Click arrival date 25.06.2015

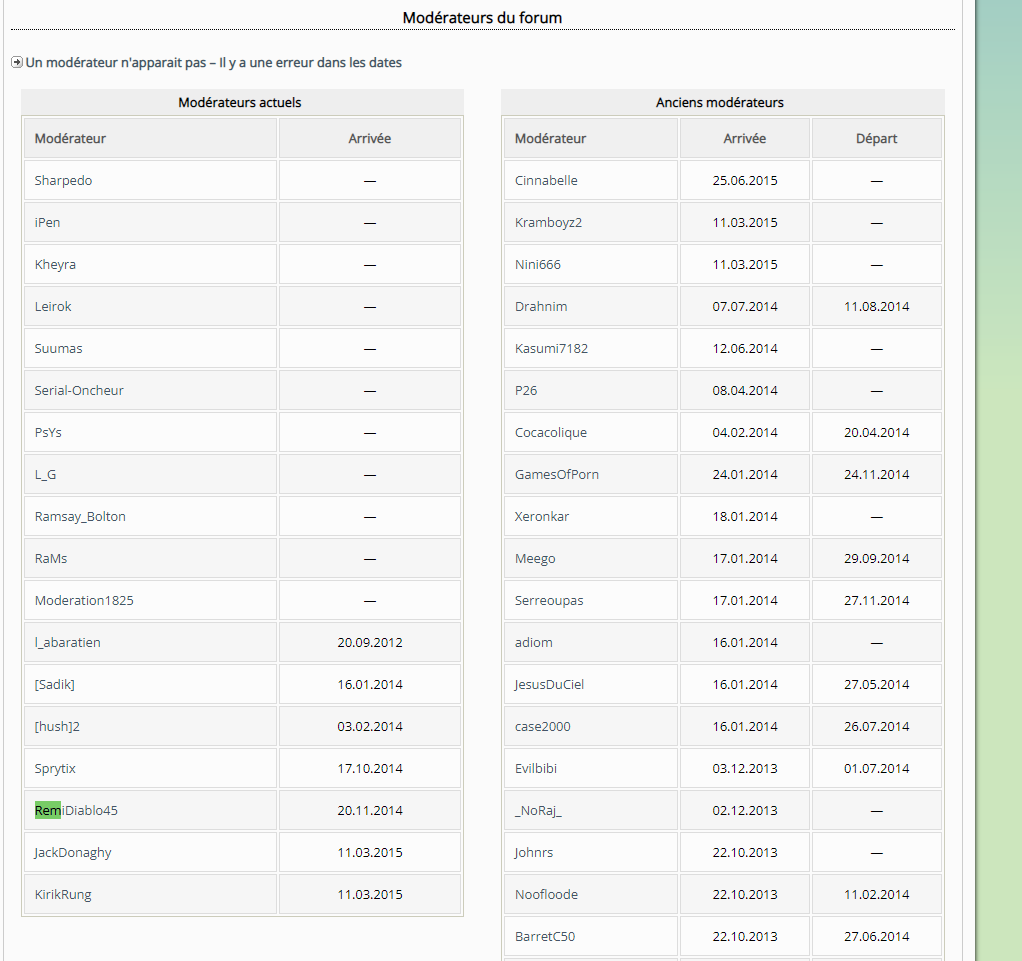(x=744, y=181)
